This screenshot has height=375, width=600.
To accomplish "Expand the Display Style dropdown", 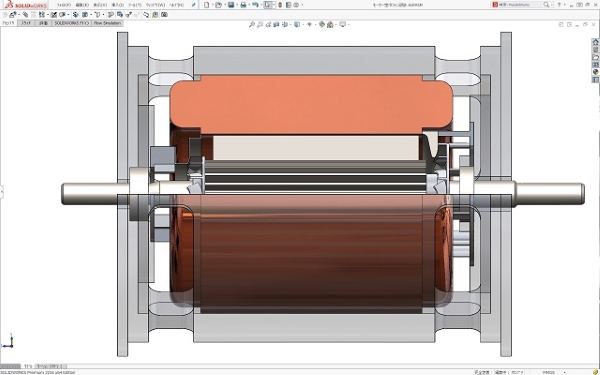I will [302, 24].
